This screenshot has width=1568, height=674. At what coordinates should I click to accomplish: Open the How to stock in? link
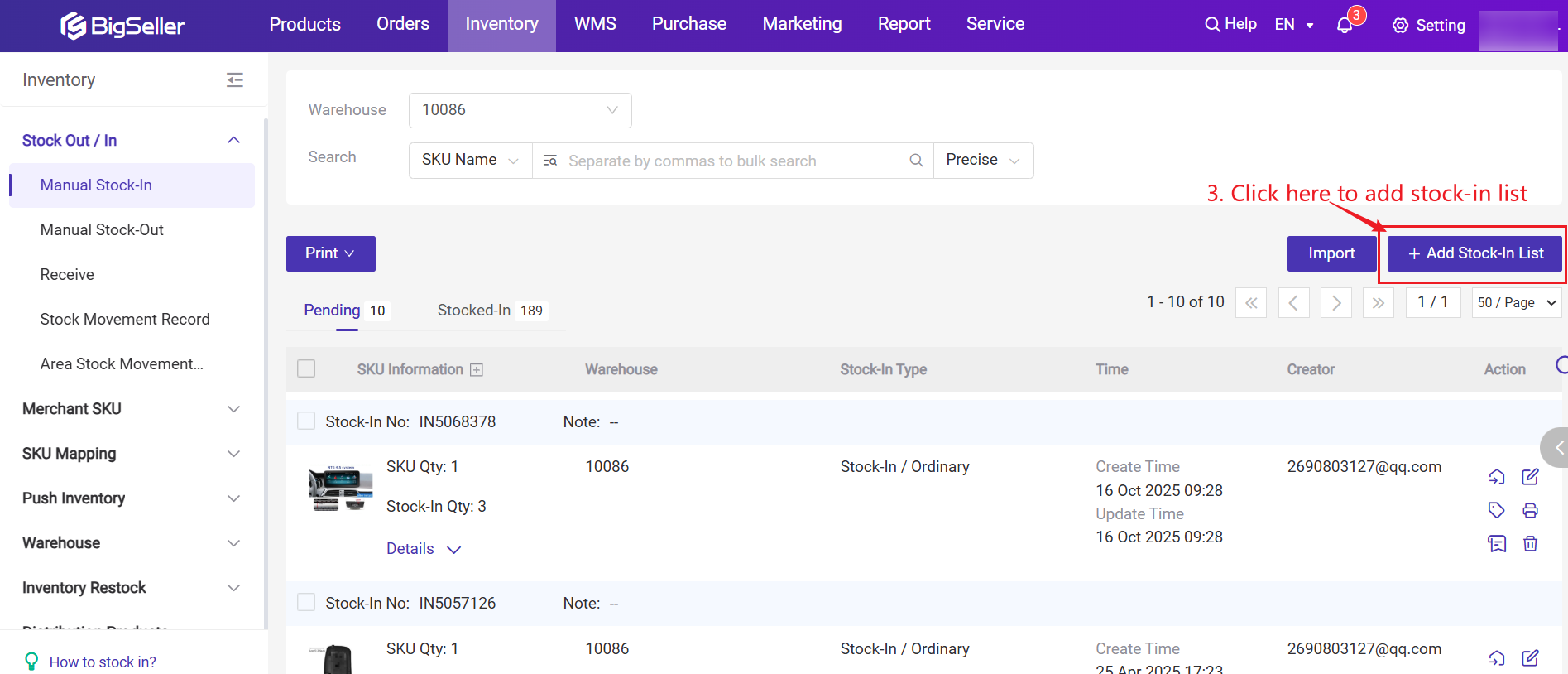tap(103, 662)
